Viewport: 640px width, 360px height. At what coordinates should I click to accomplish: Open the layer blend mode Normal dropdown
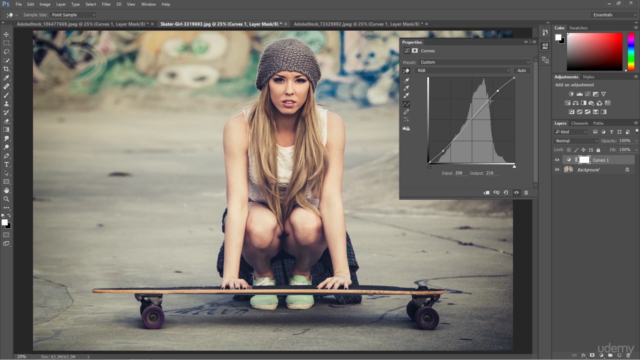[x=576, y=141]
